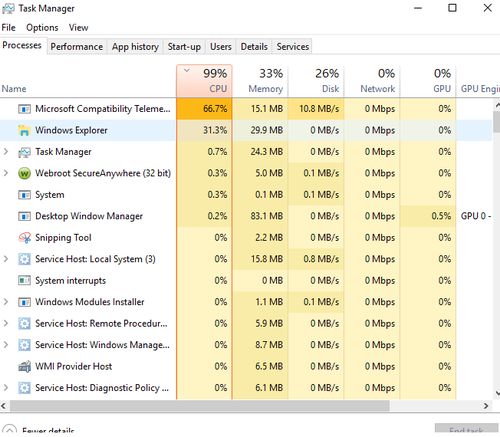
Task: Click the Windows Explorer folder icon
Action: [24, 130]
